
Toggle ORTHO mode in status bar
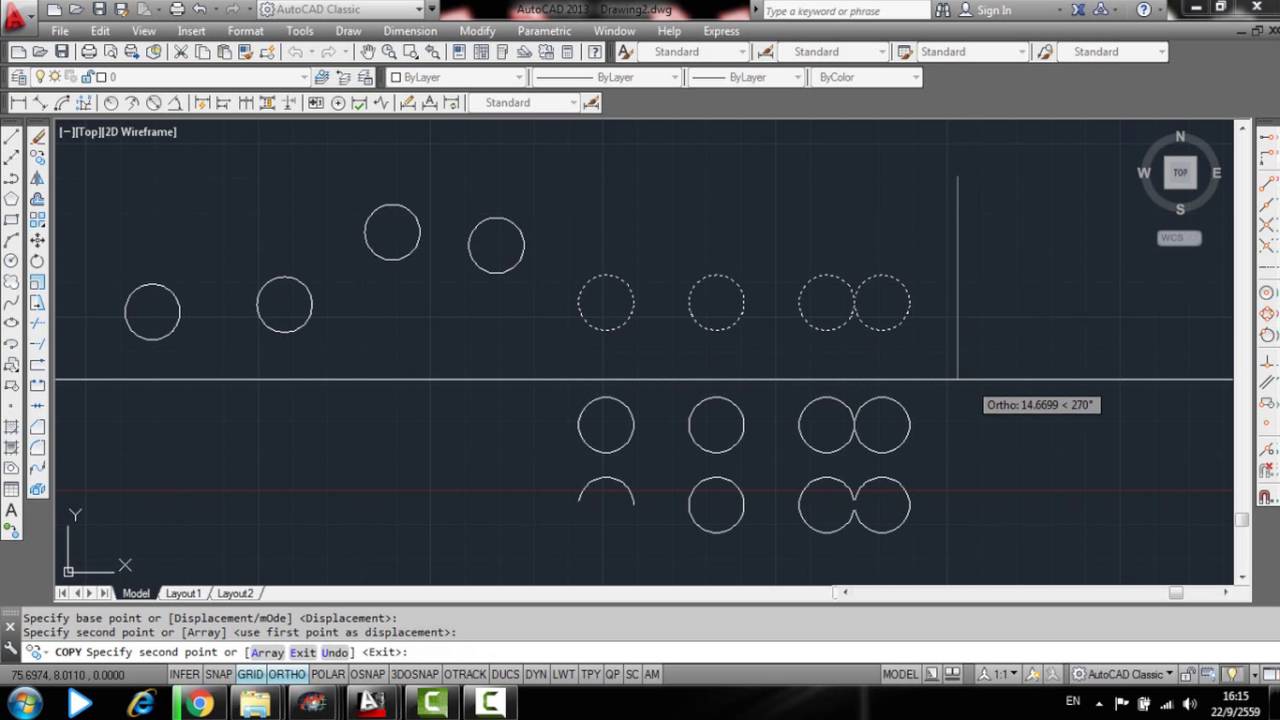[287, 675]
